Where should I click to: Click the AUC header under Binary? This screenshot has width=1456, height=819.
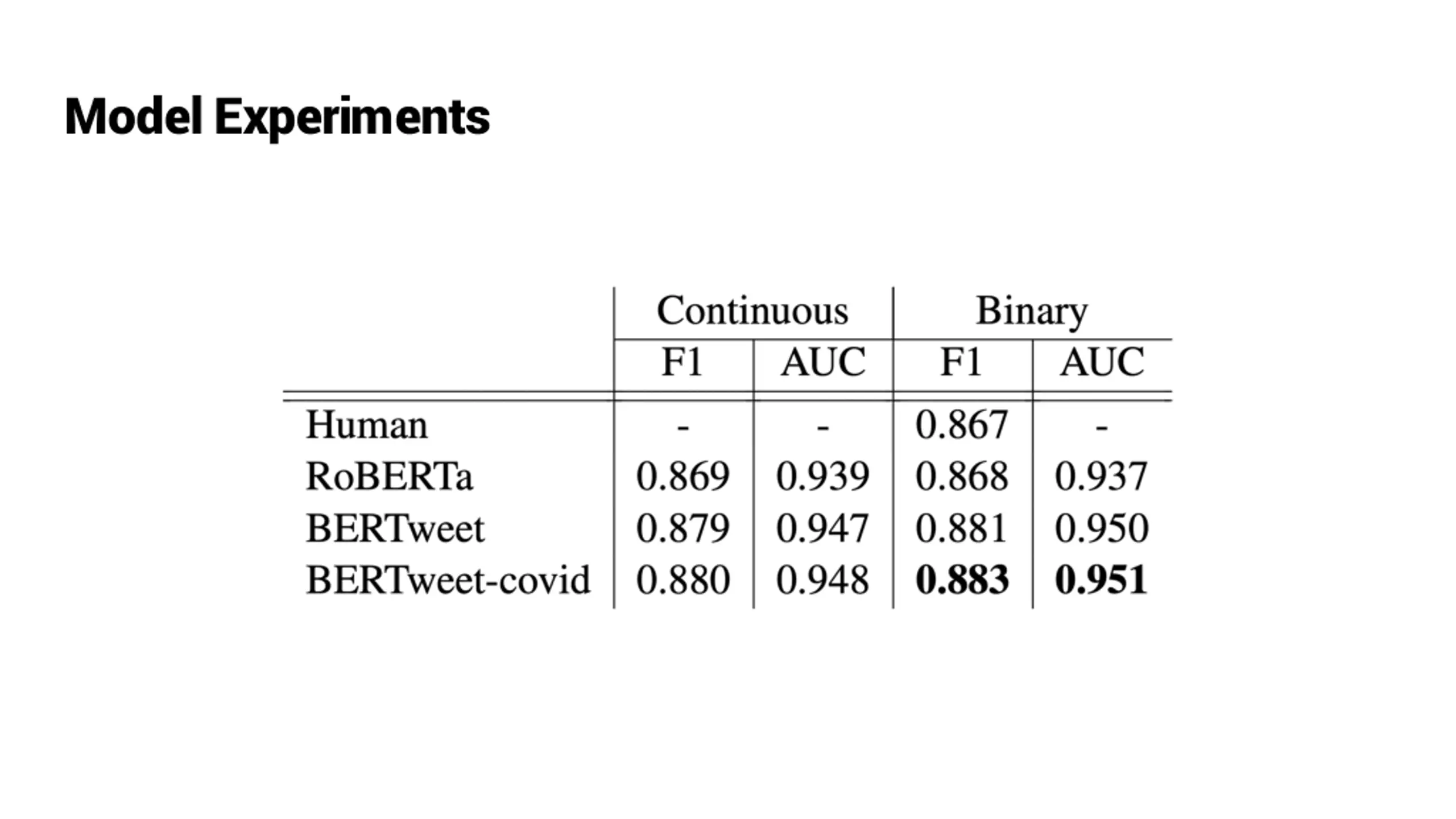(x=1102, y=362)
